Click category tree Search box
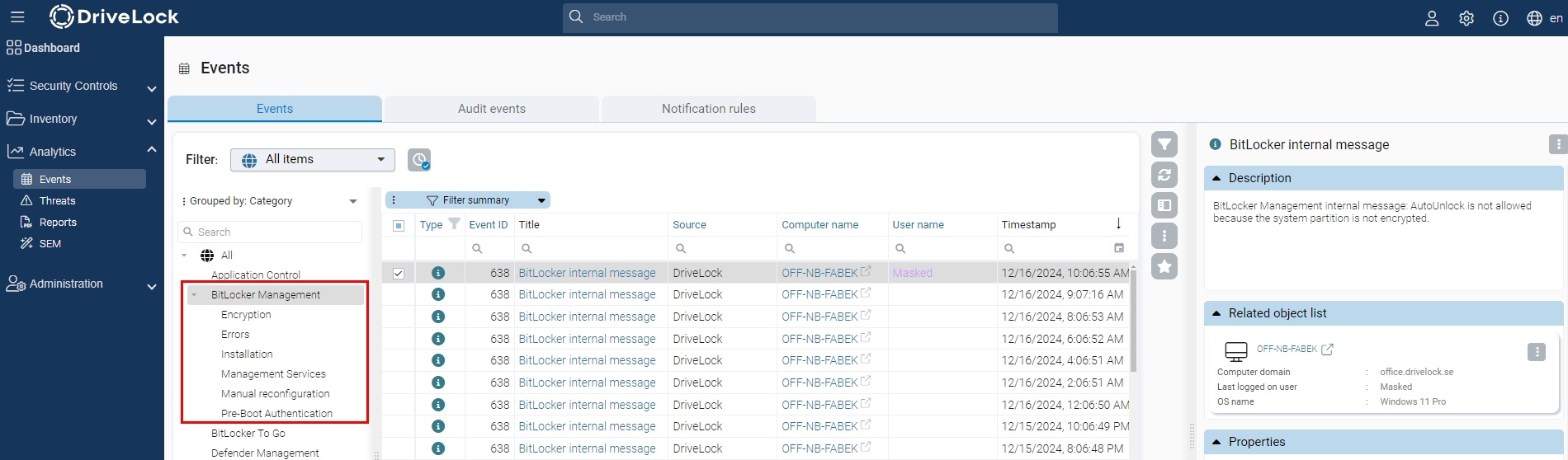The width and height of the screenshot is (1568, 460). (x=270, y=232)
